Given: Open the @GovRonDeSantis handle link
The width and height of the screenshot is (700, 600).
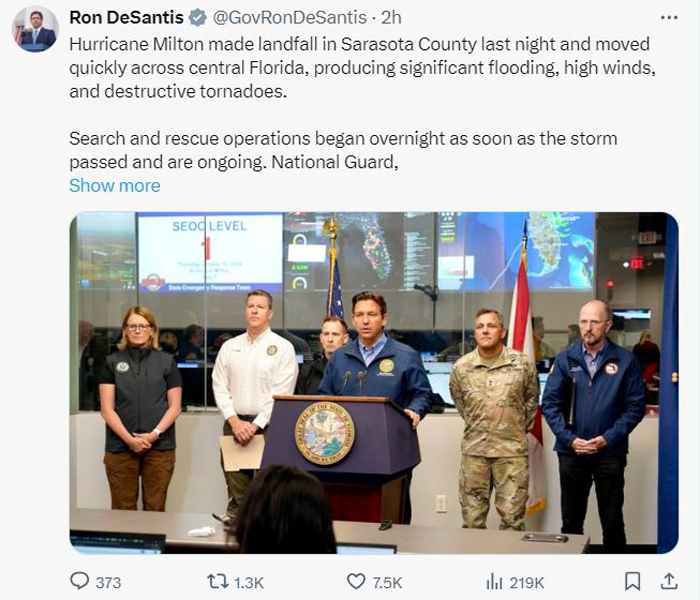Looking at the screenshot, I should (289, 18).
